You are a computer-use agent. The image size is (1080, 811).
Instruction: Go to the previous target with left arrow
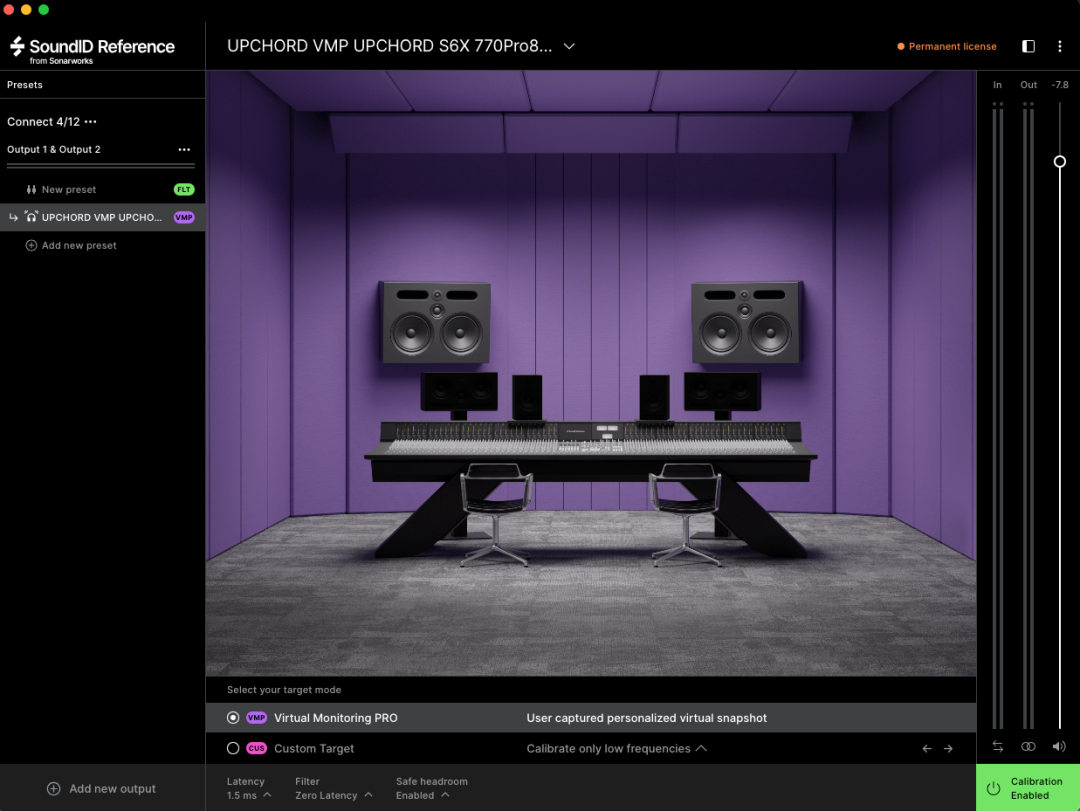pyautogui.click(x=927, y=748)
